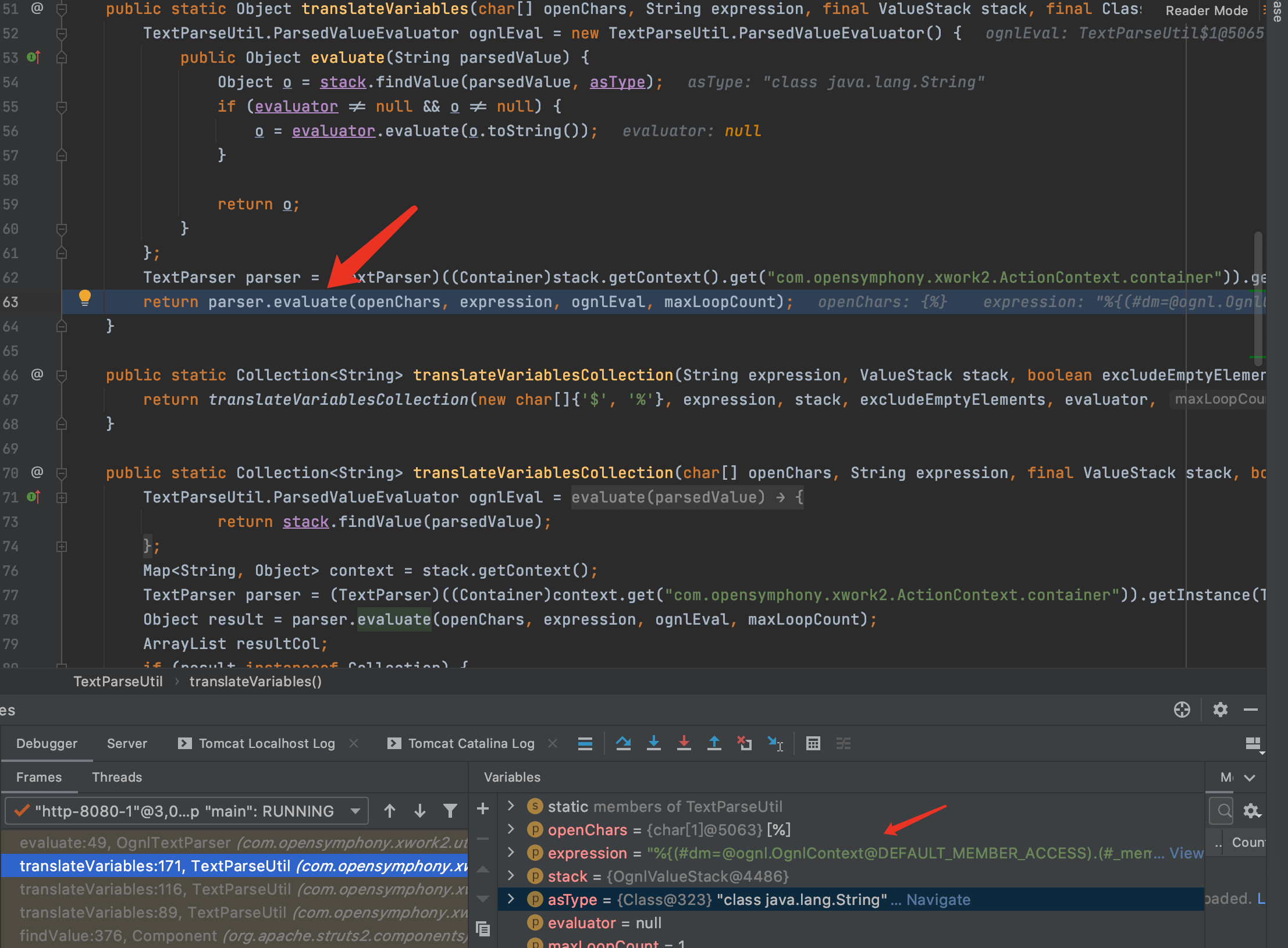Select frame translateVariables:116, TextParseUtil

click(x=234, y=889)
